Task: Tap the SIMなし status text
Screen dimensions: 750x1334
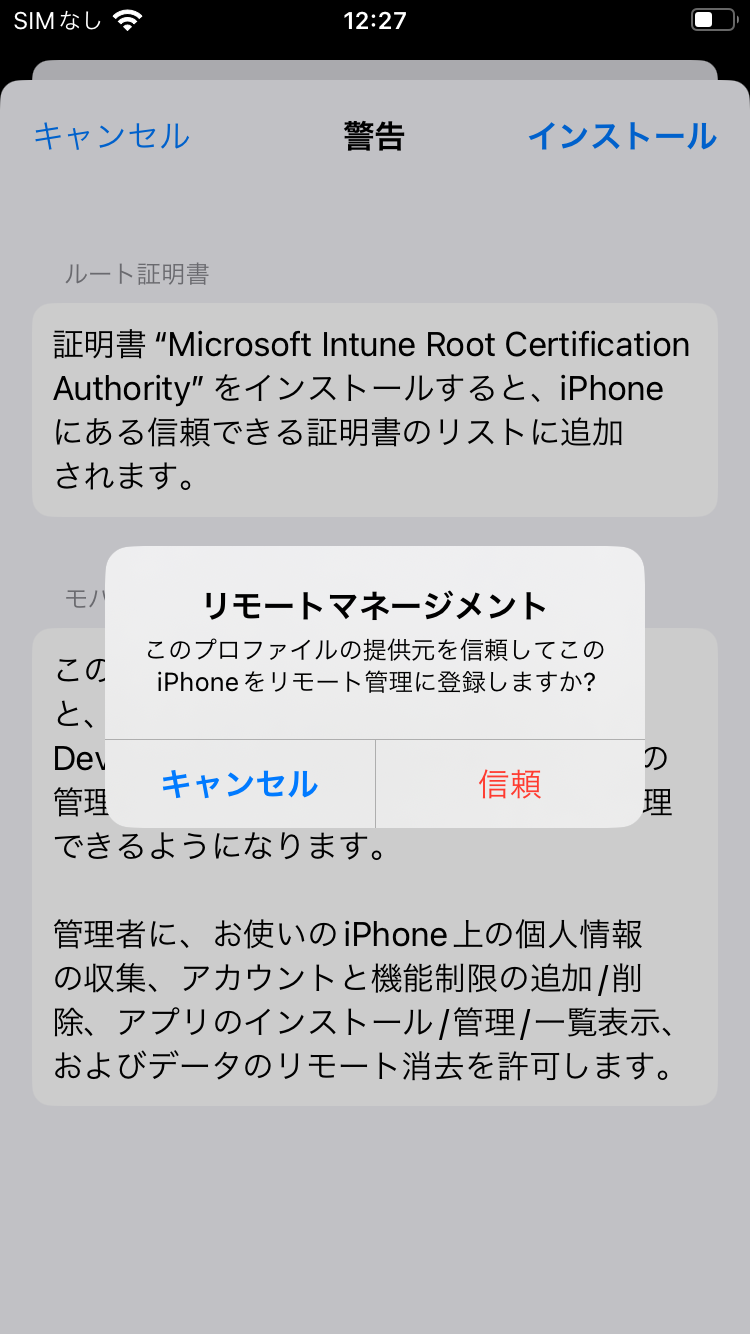Action: (57, 20)
